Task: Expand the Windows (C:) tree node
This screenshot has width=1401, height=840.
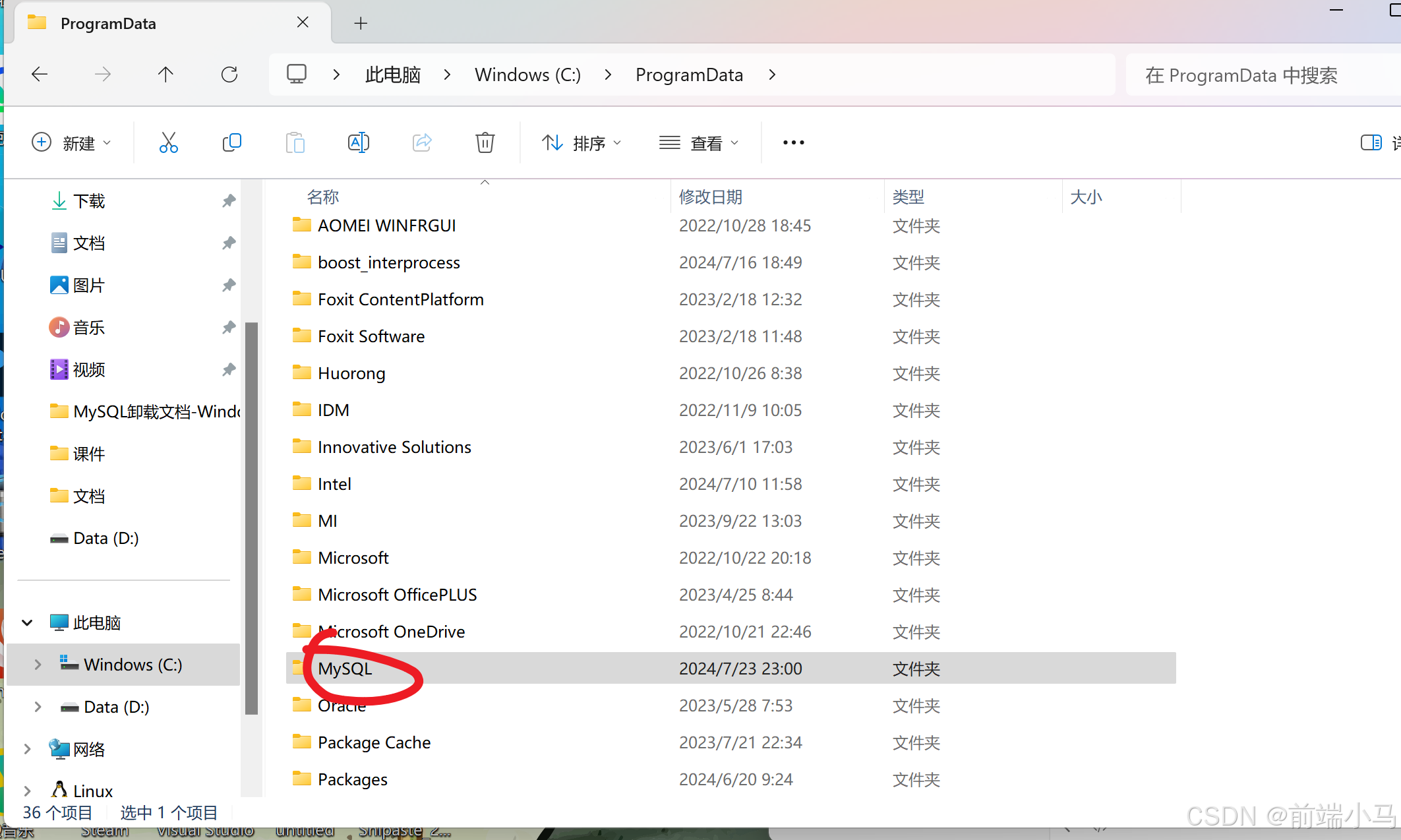Action: coord(38,665)
